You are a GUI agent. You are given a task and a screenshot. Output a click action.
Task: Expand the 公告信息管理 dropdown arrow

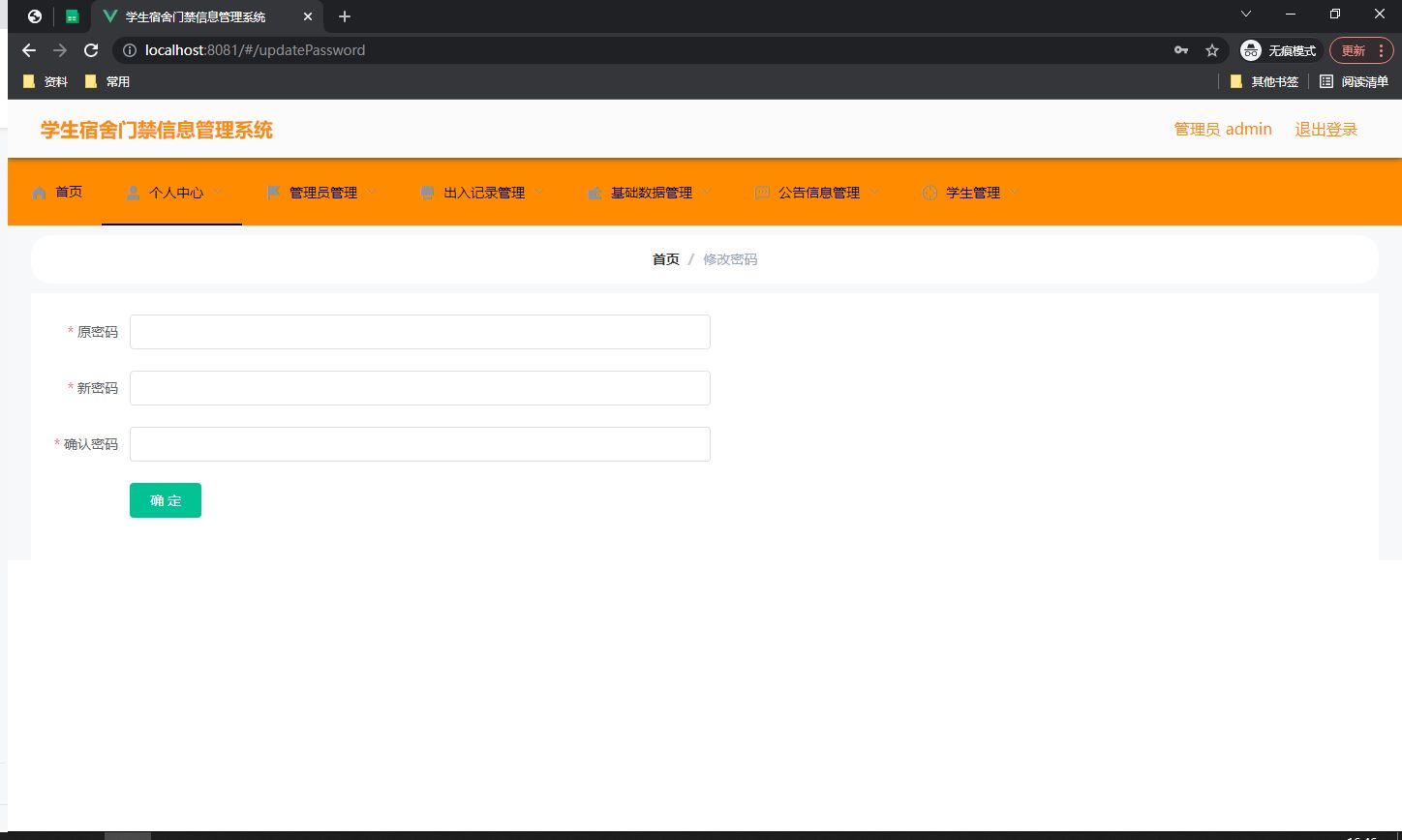point(875,192)
